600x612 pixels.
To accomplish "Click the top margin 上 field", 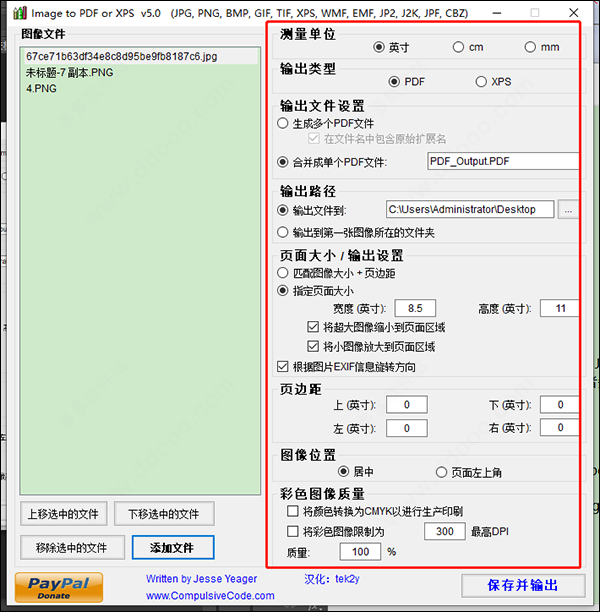I will [x=407, y=404].
